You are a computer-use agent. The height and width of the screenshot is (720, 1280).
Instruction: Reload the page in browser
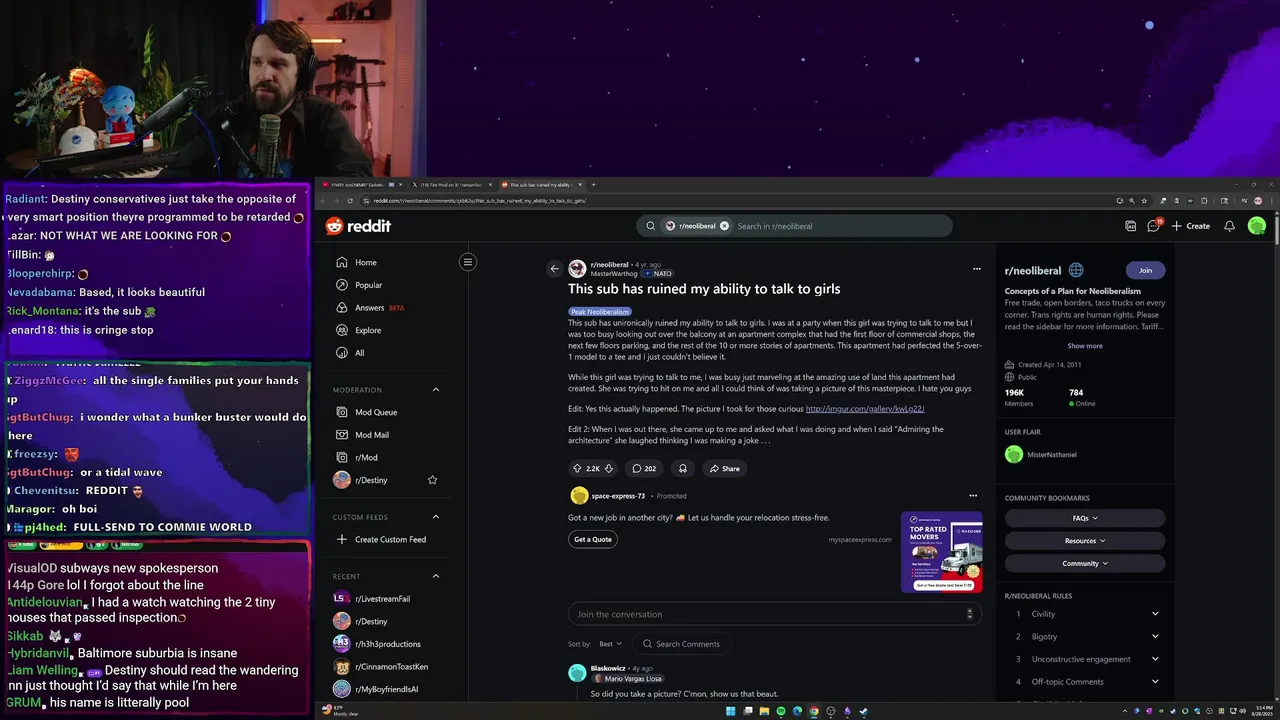tap(349, 201)
